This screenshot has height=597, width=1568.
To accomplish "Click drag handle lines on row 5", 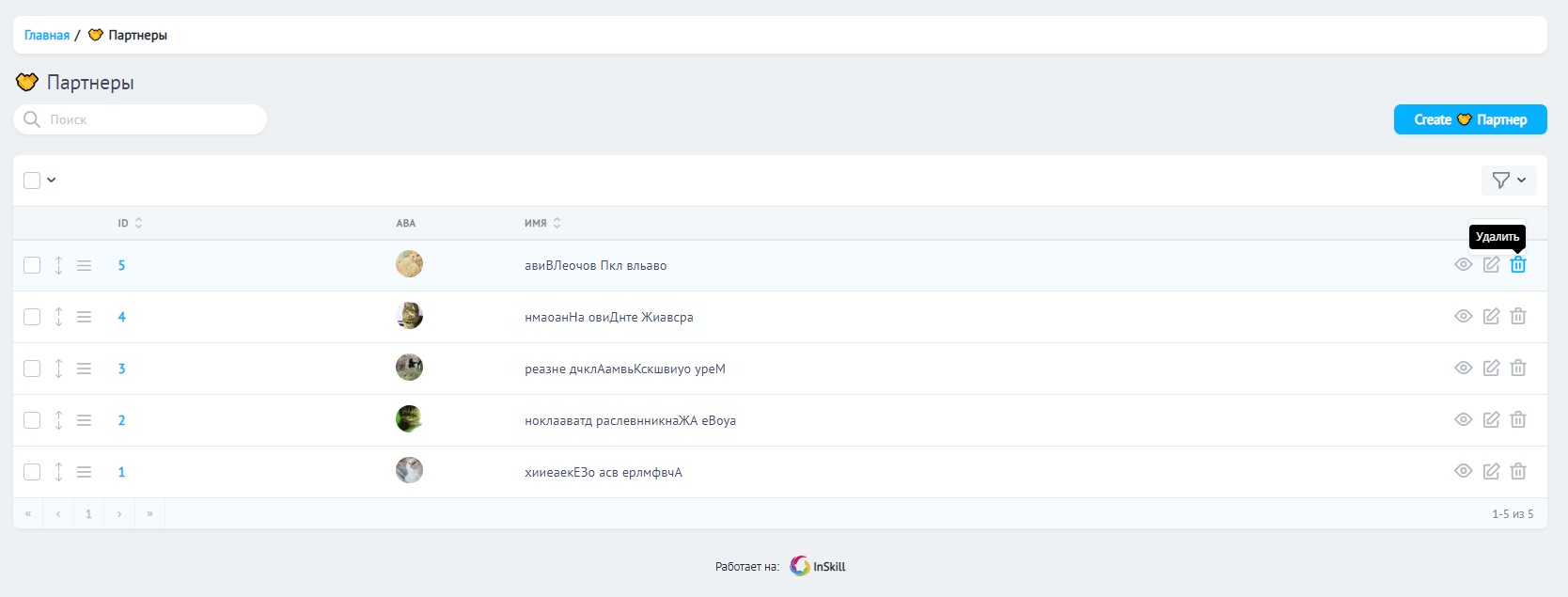I will 85,266.
